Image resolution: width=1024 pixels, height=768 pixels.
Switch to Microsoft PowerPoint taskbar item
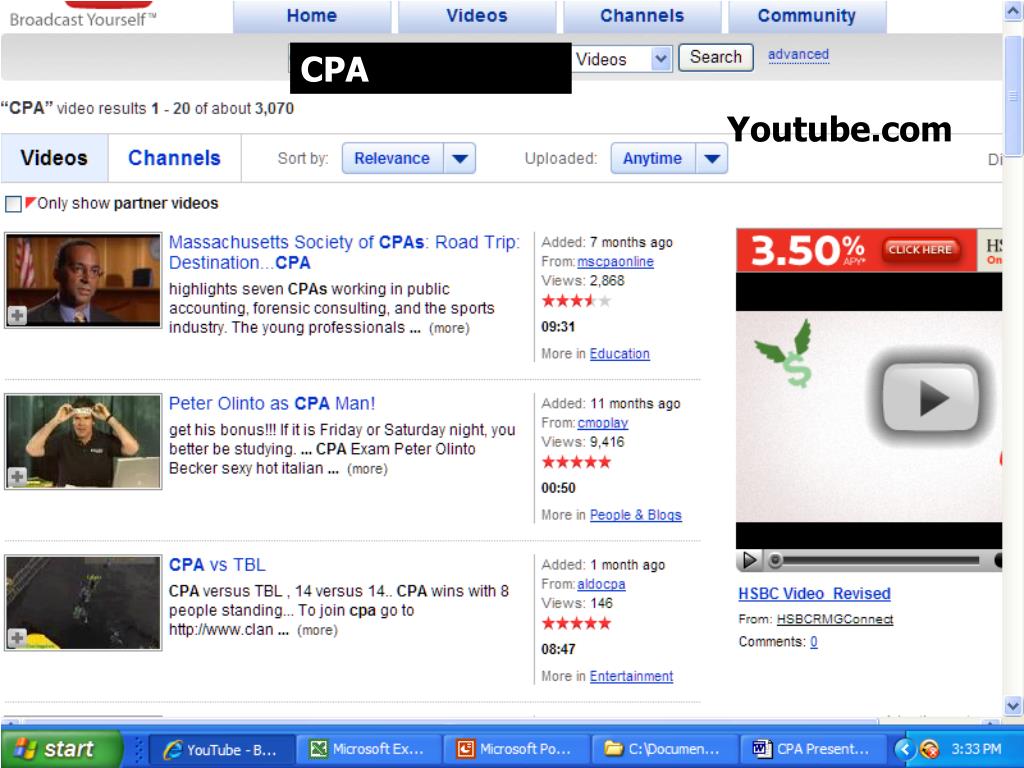[515, 749]
